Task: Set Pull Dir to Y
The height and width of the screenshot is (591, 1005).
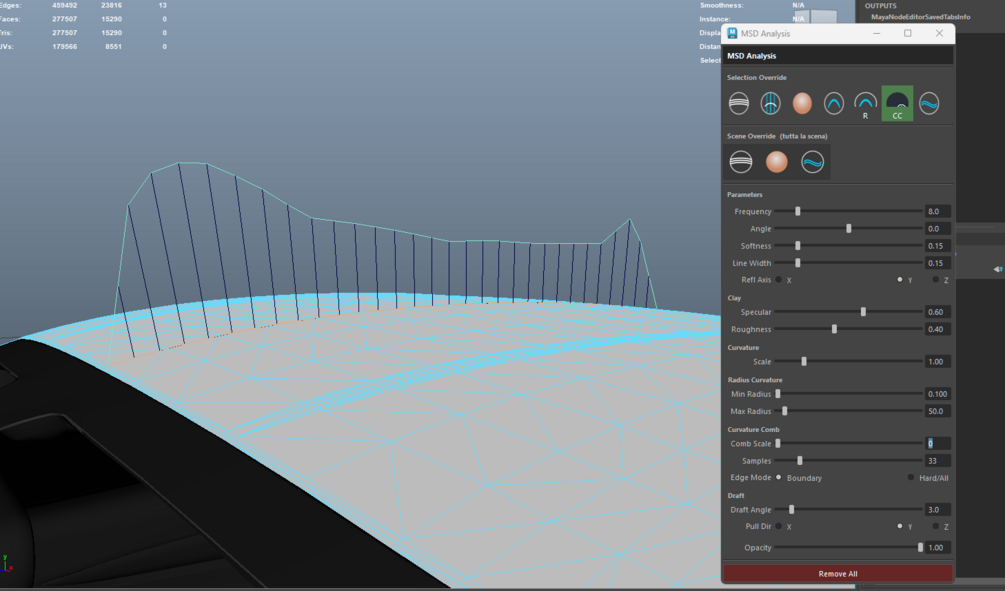Action: 900,526
